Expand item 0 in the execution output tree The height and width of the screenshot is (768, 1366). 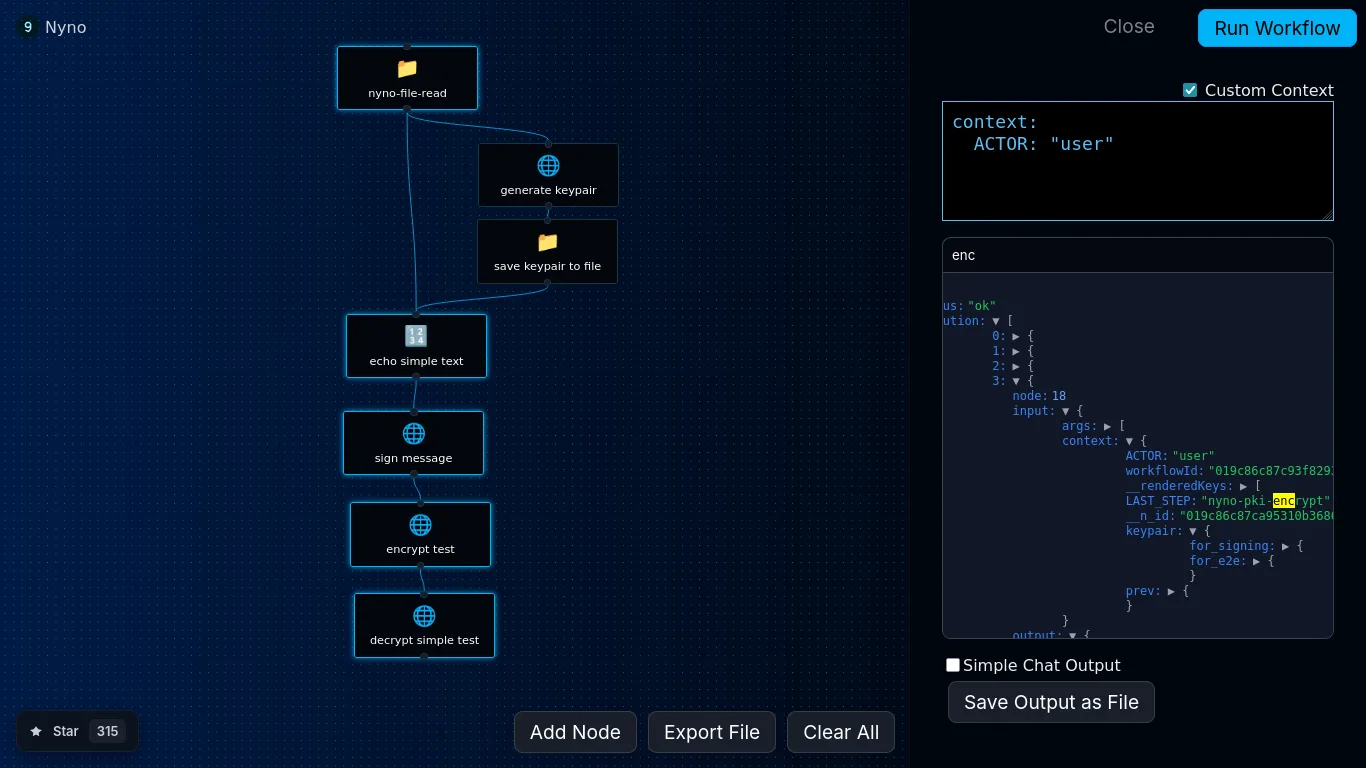point(1017,336)
